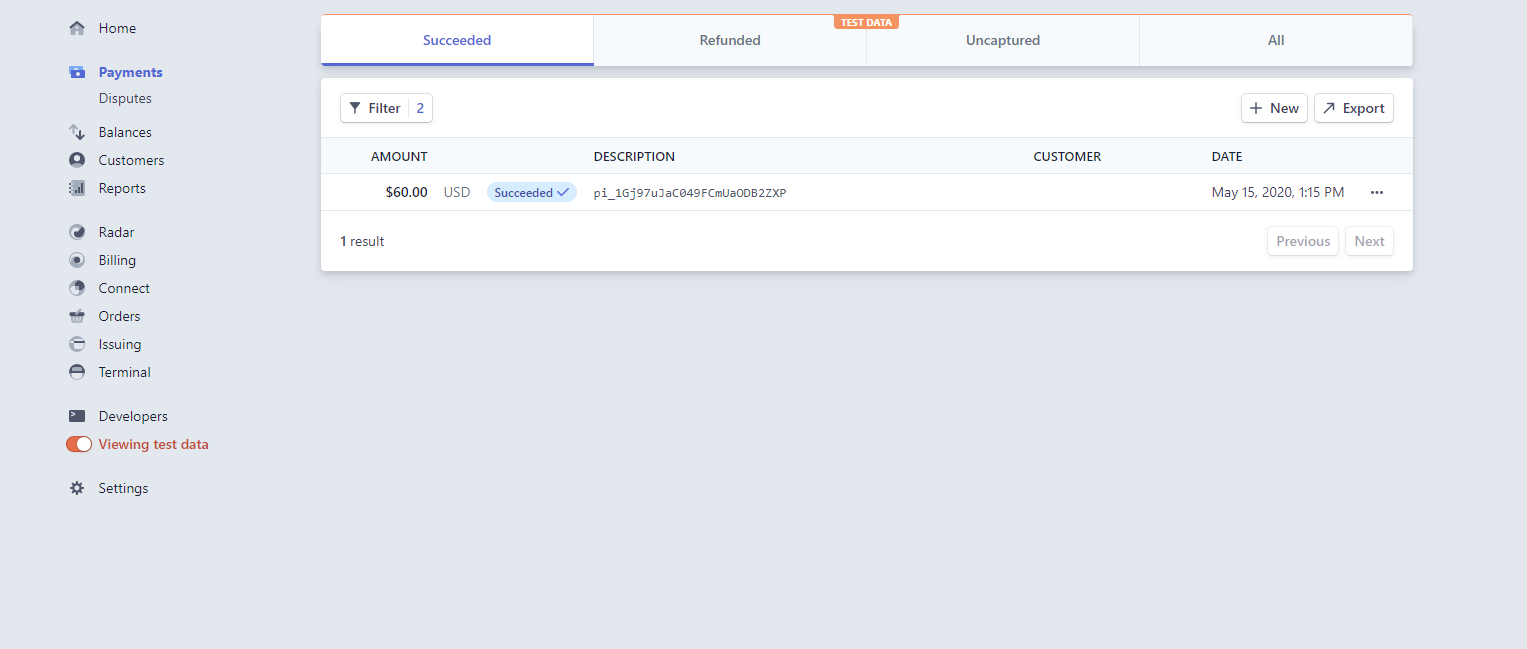
Task: Click the TEST DATA orange badge
Action: coord(866,22)
